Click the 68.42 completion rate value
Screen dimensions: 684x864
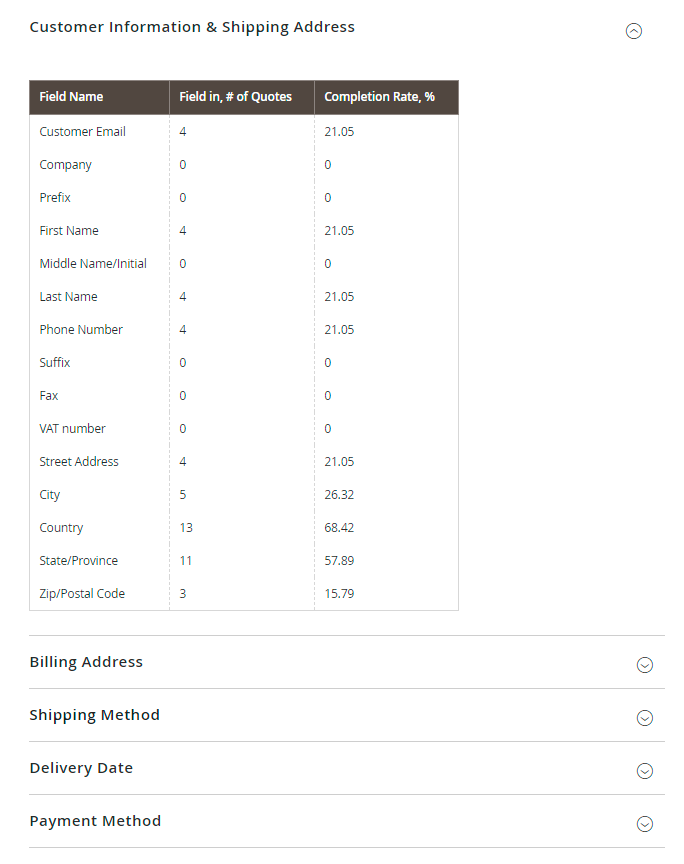[x=339, y=528]
